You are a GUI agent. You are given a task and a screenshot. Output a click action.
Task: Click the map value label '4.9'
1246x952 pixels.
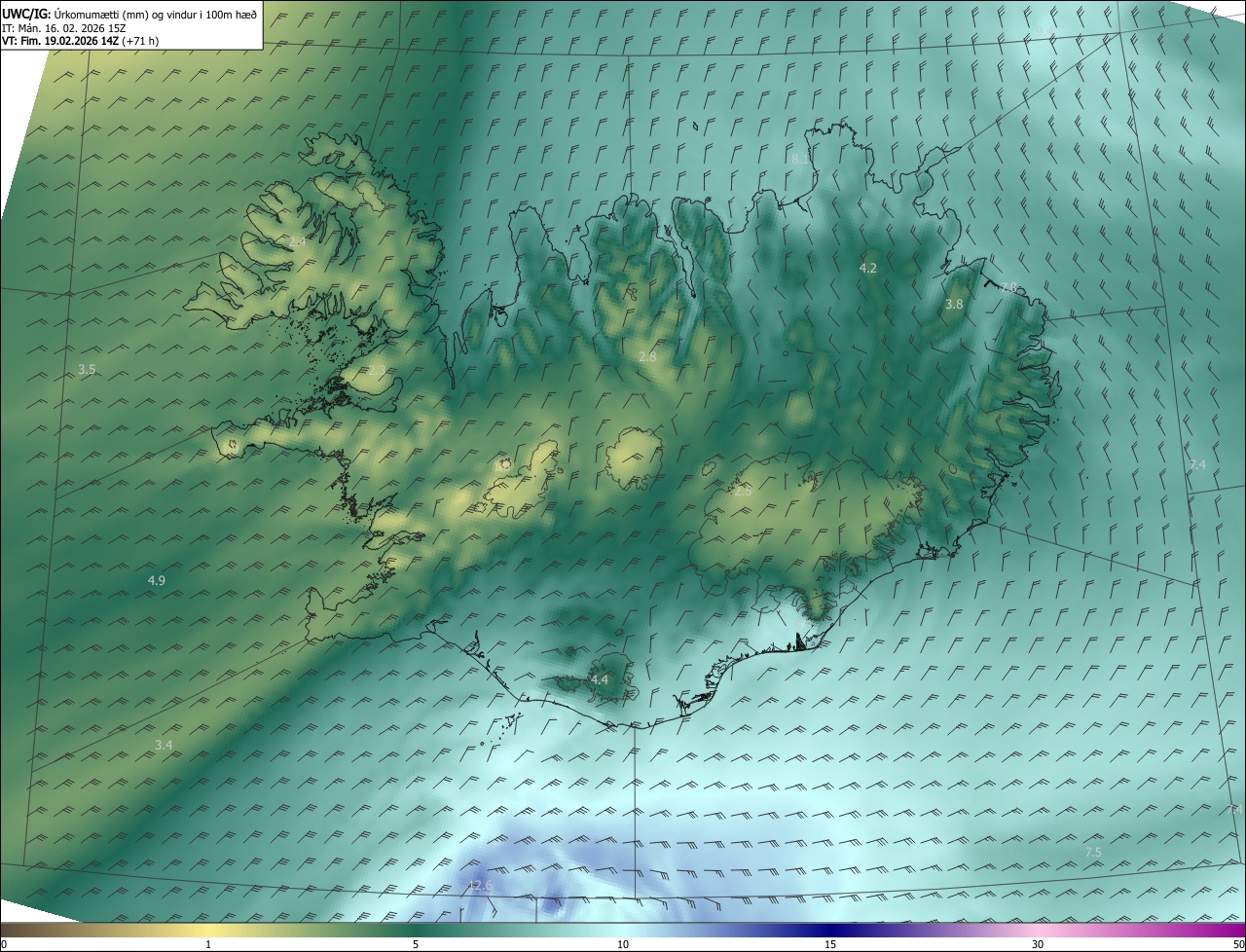[x=156, y=580]
